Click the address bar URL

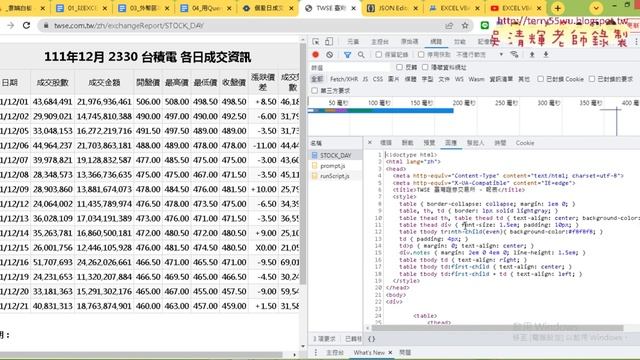click(x=129, y=25)
